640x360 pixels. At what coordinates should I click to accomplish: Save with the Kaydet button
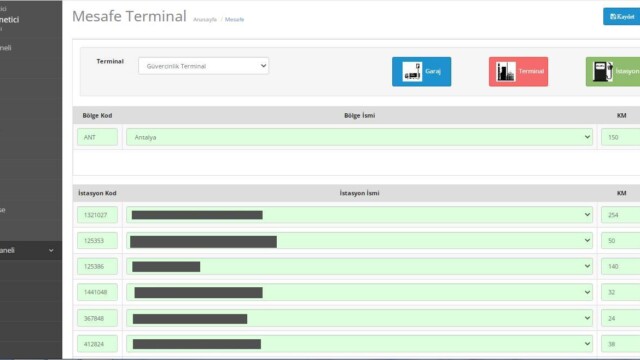tap(622, 17)
